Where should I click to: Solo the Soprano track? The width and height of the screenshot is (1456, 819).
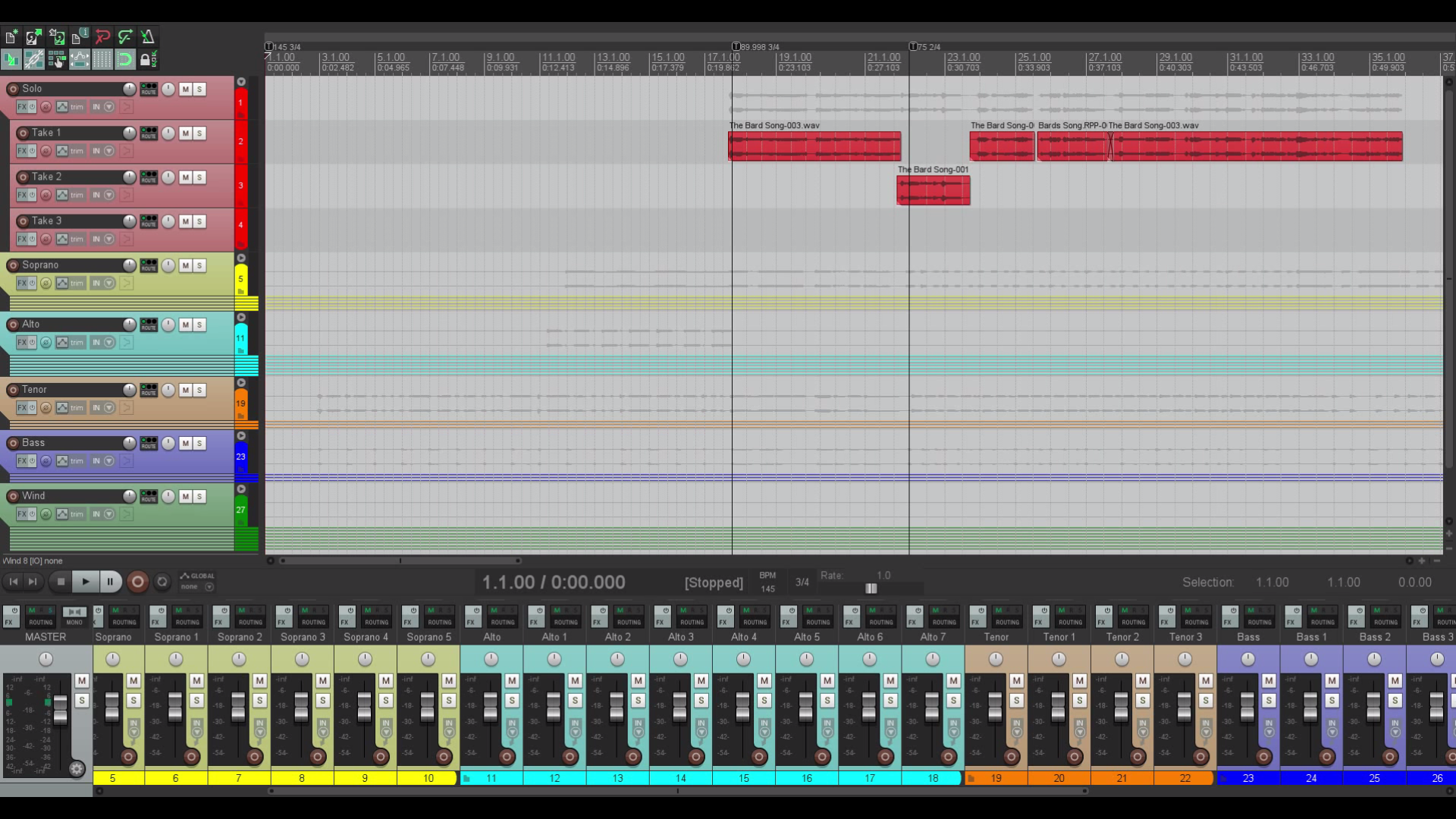click(x=199, y=265)
